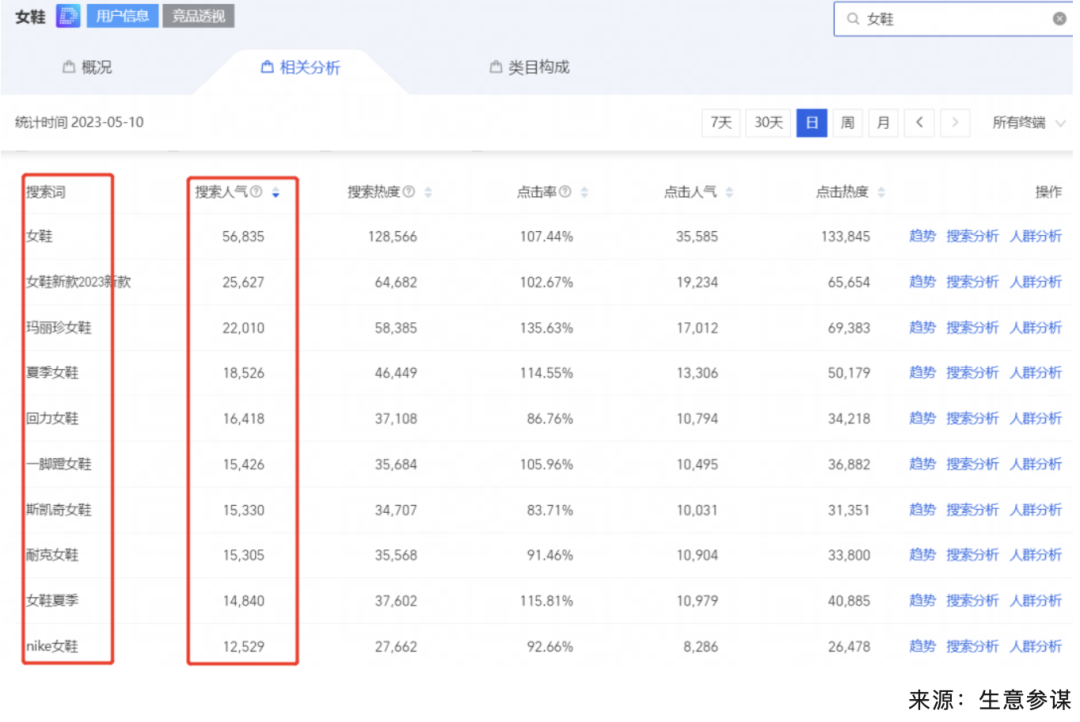1080x722 pixels.
Task: Click the 搜索热度 value 128,566
Action: (393, 236)
